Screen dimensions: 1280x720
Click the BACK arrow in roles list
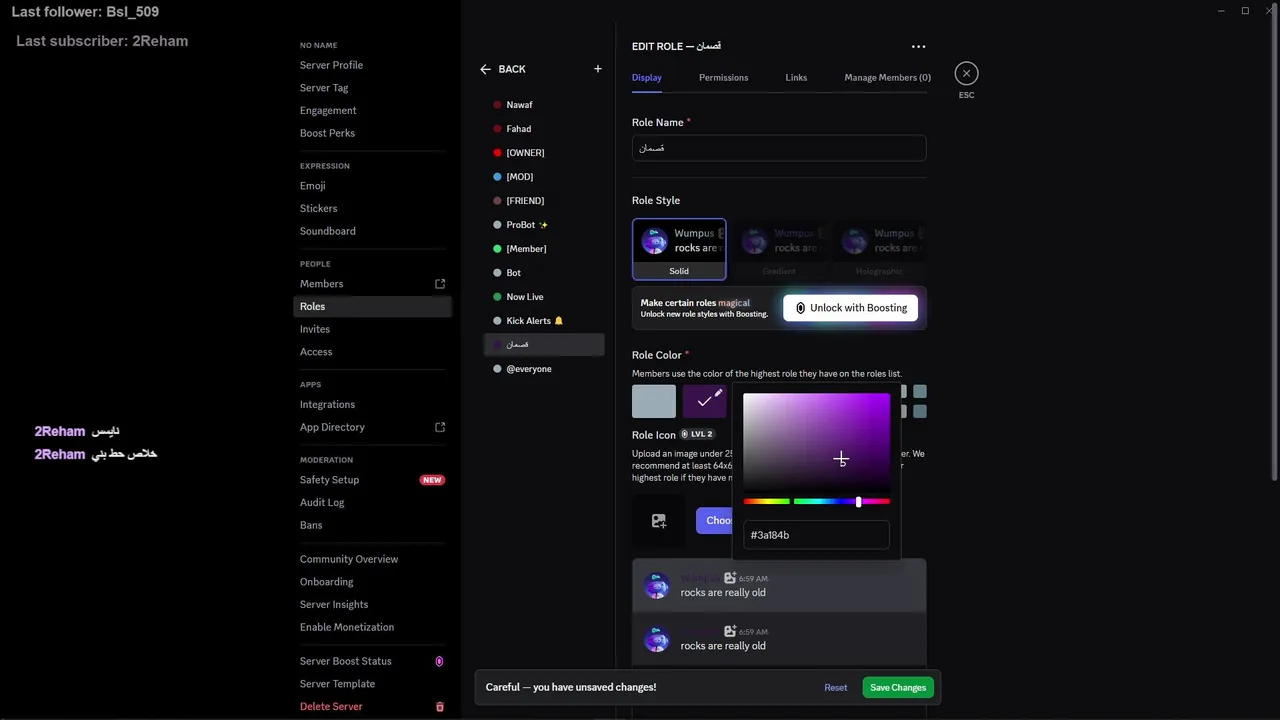point(485,69)
